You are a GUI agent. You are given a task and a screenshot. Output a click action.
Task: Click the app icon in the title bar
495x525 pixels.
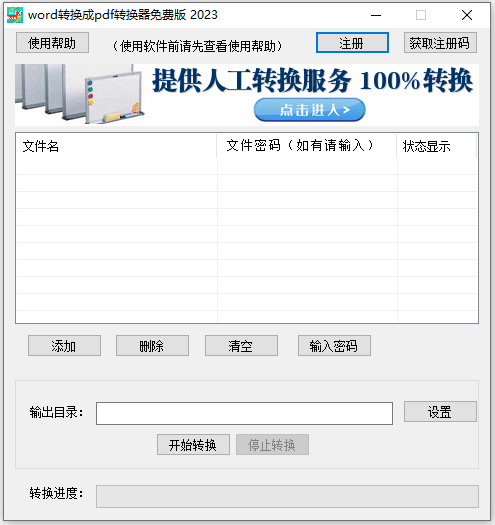coord(15,15)
